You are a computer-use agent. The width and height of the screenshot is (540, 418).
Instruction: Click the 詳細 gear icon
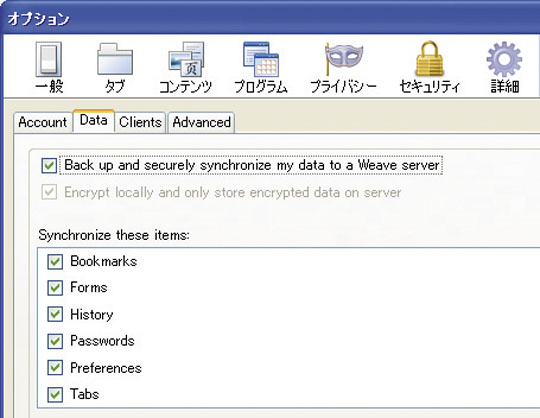(505, 67)
